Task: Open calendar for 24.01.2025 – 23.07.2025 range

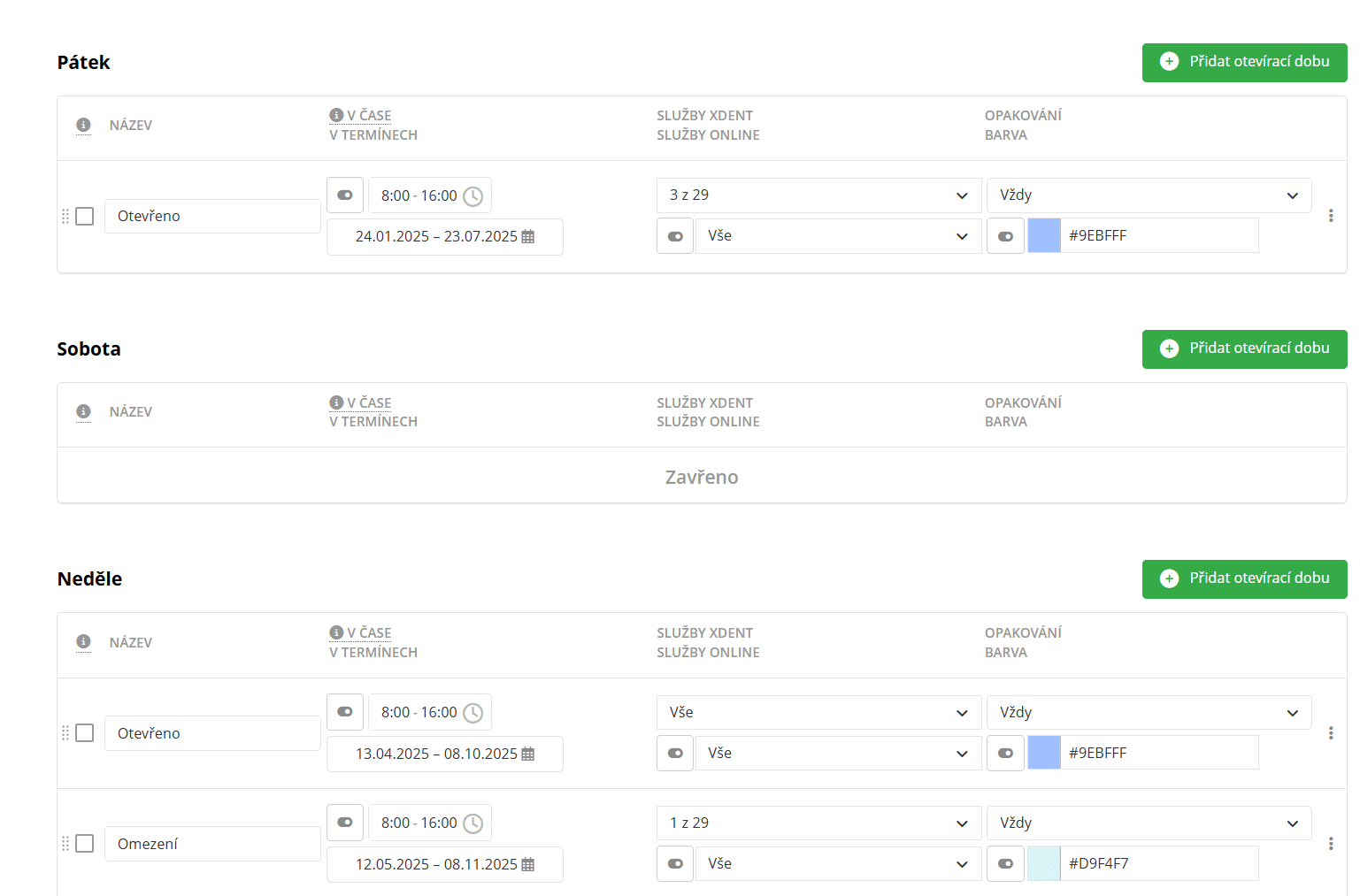Action: point(528,236)
